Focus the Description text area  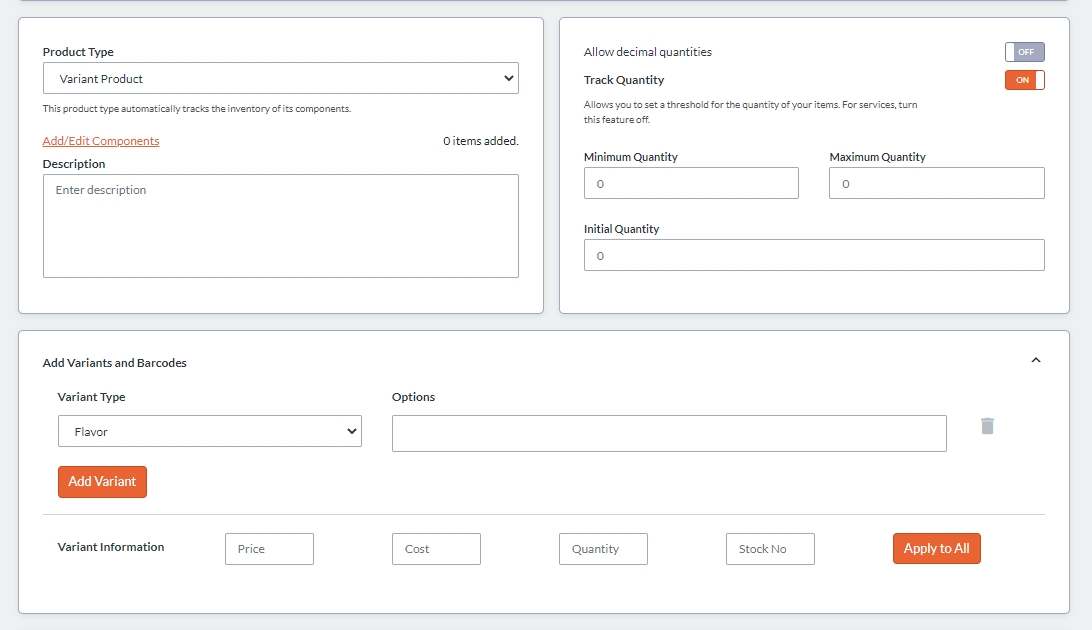tap(280, 226)
